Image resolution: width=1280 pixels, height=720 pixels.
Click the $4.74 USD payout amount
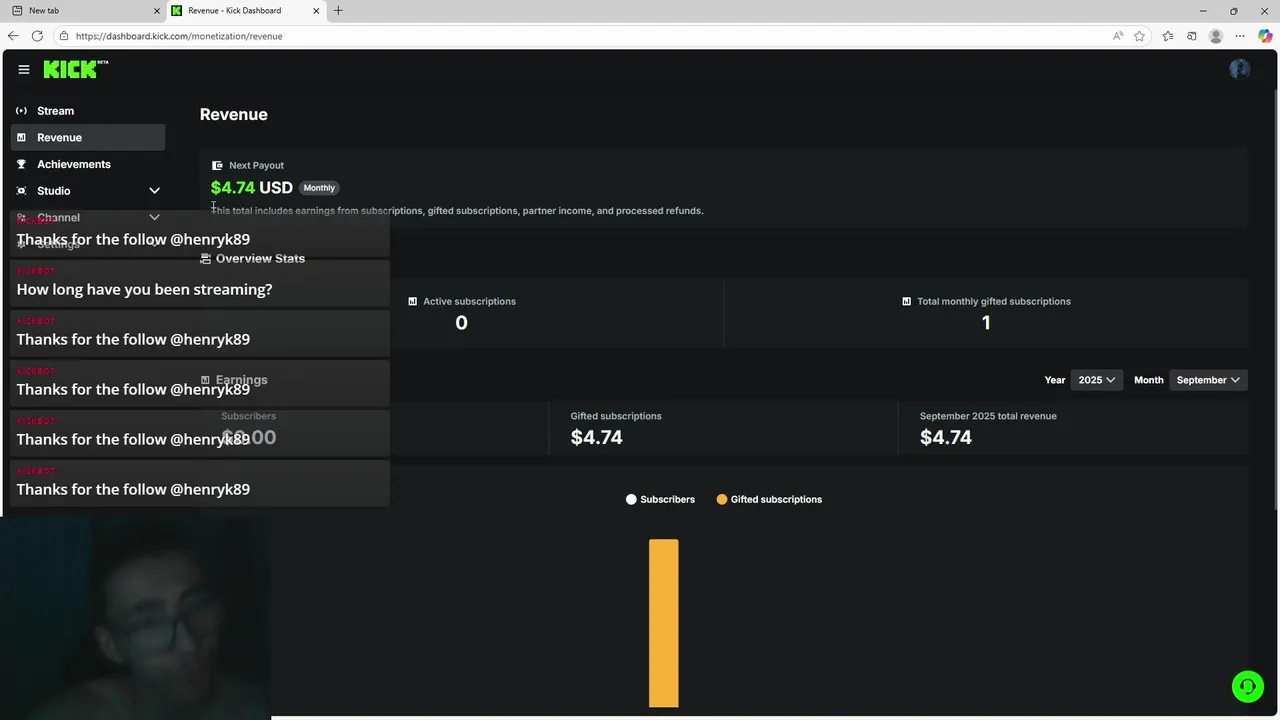tap(252, 187)
